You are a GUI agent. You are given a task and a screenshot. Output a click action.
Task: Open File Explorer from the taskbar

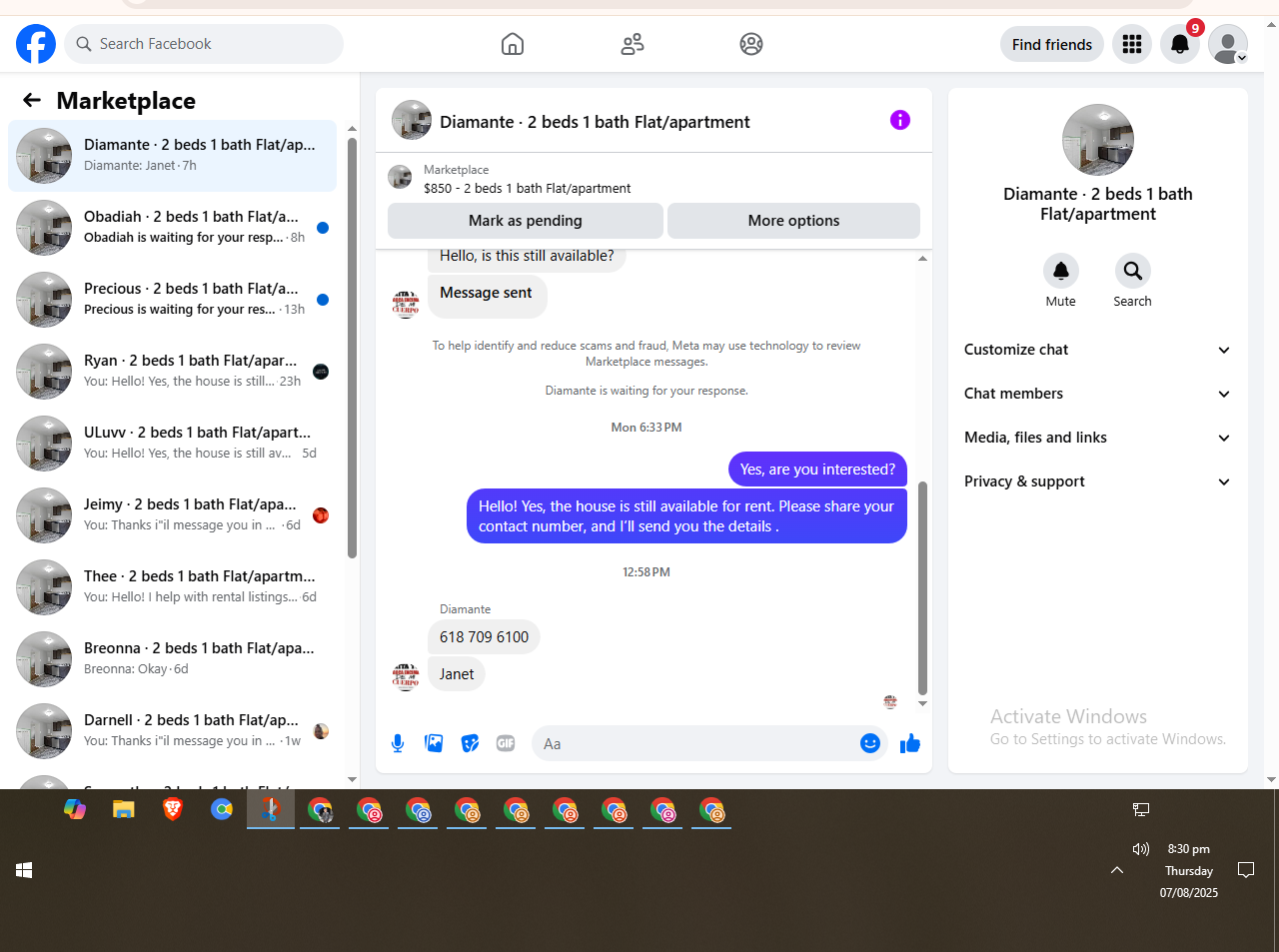[124, 810]
